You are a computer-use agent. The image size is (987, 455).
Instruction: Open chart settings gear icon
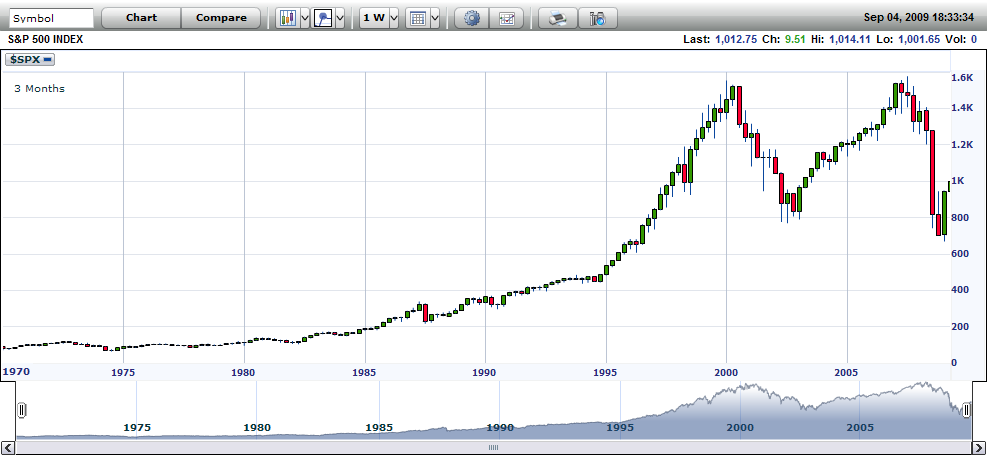(471, 18)
